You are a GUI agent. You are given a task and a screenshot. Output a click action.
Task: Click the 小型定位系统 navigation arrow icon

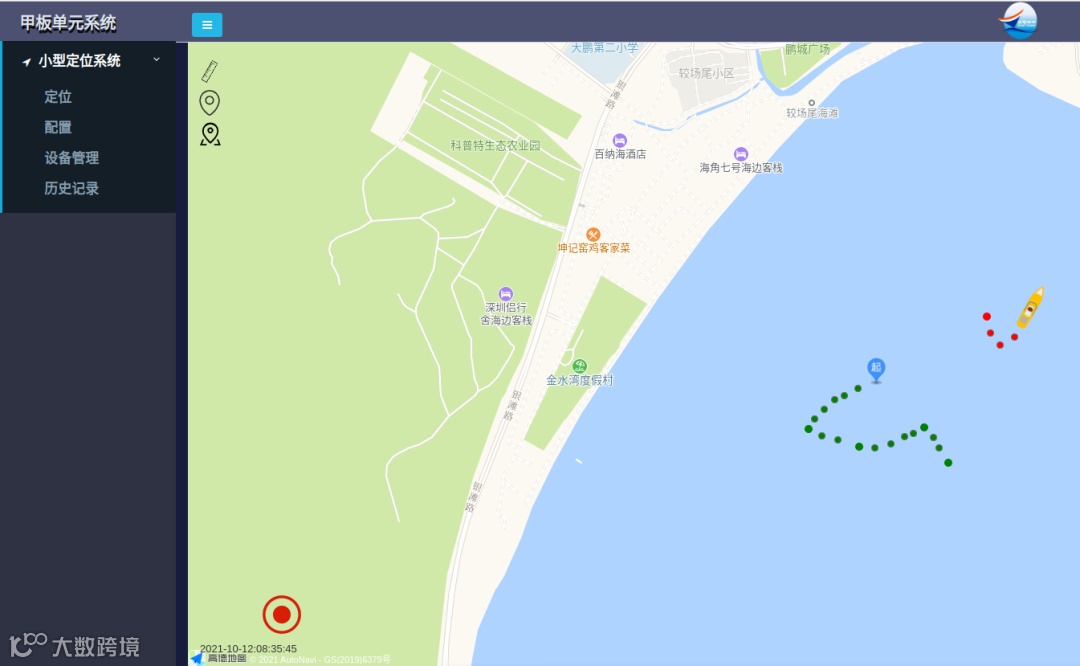point(26,62)
